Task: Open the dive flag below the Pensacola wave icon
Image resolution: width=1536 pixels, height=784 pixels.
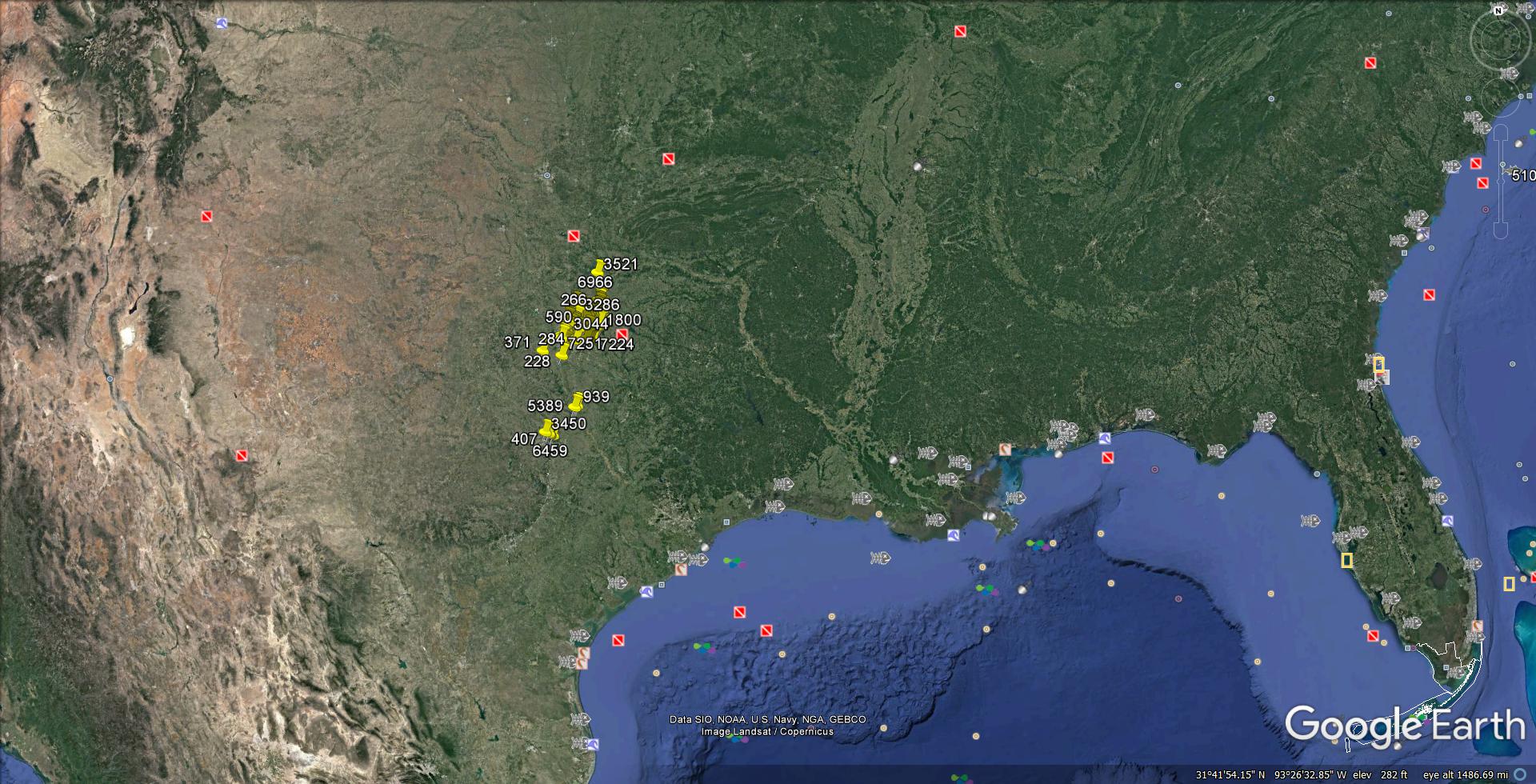Action: pyautogui.click(x=1108, y=458)
